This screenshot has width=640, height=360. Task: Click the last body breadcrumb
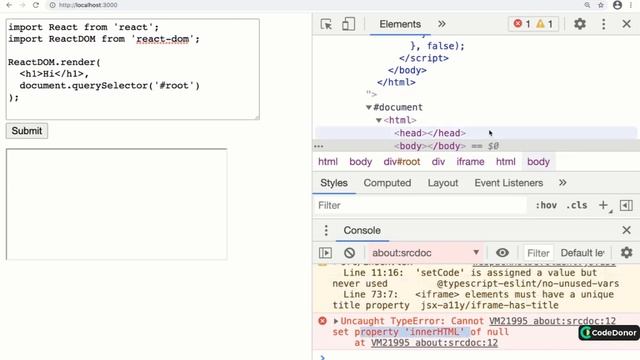pos(538,162)
